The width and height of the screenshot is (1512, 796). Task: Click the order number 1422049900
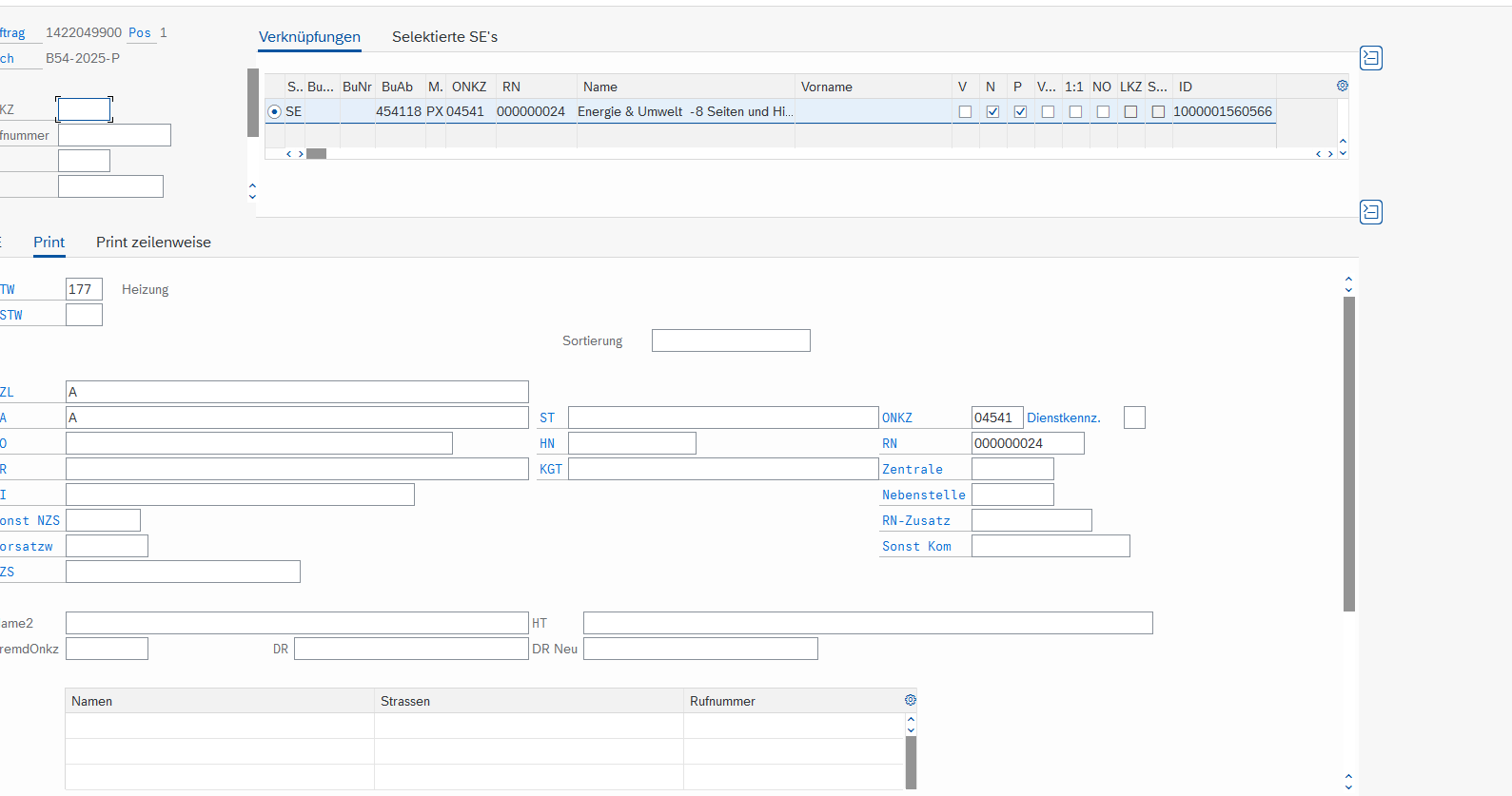84,32
